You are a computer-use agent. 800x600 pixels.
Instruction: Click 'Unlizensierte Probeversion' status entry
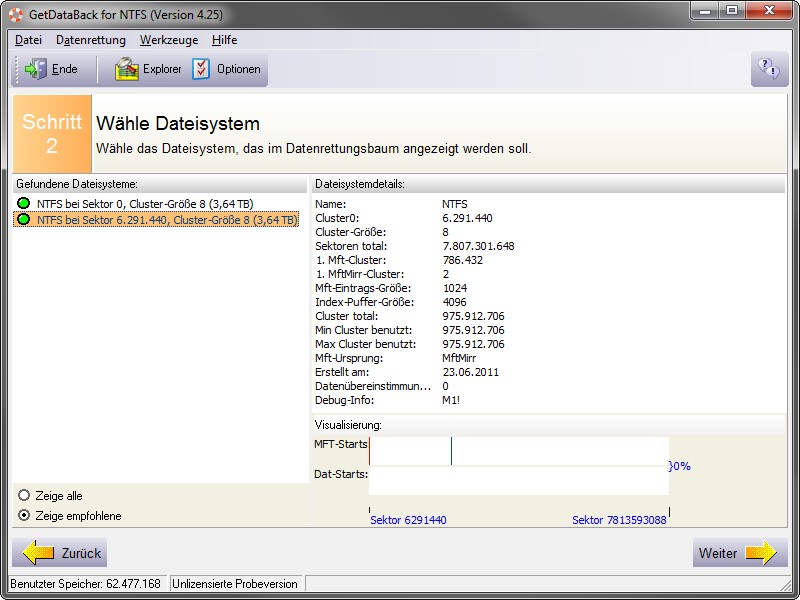pyautogui.click(x=235, y=584)
